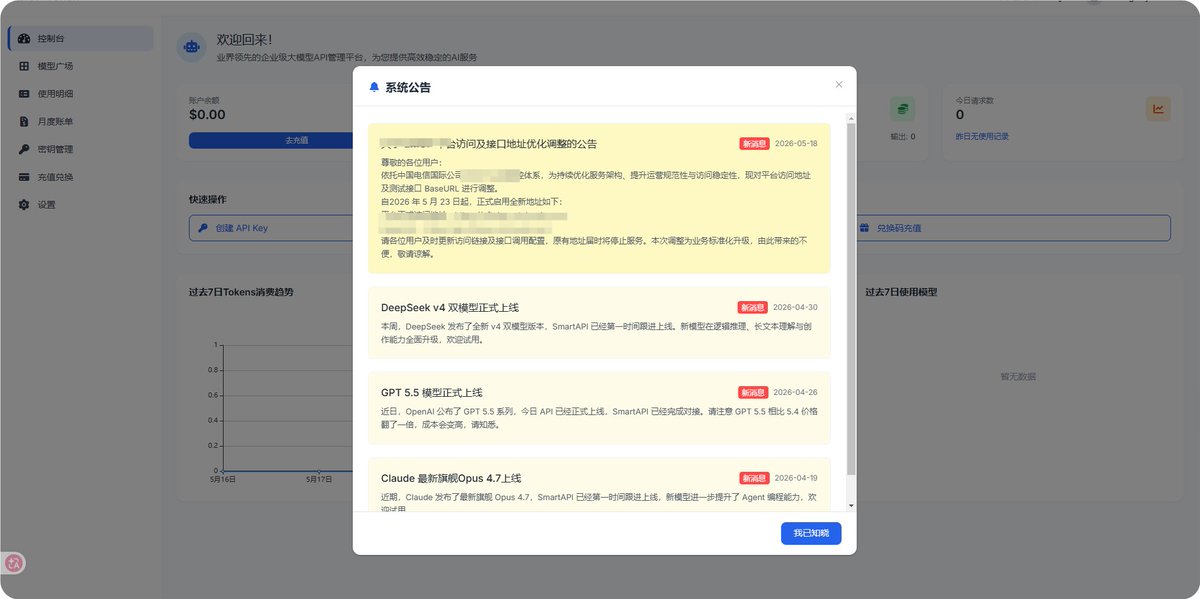The image size is (1200, 599).
Task: Click the bell icon next to 系统公告
Action: coord(374,87)
